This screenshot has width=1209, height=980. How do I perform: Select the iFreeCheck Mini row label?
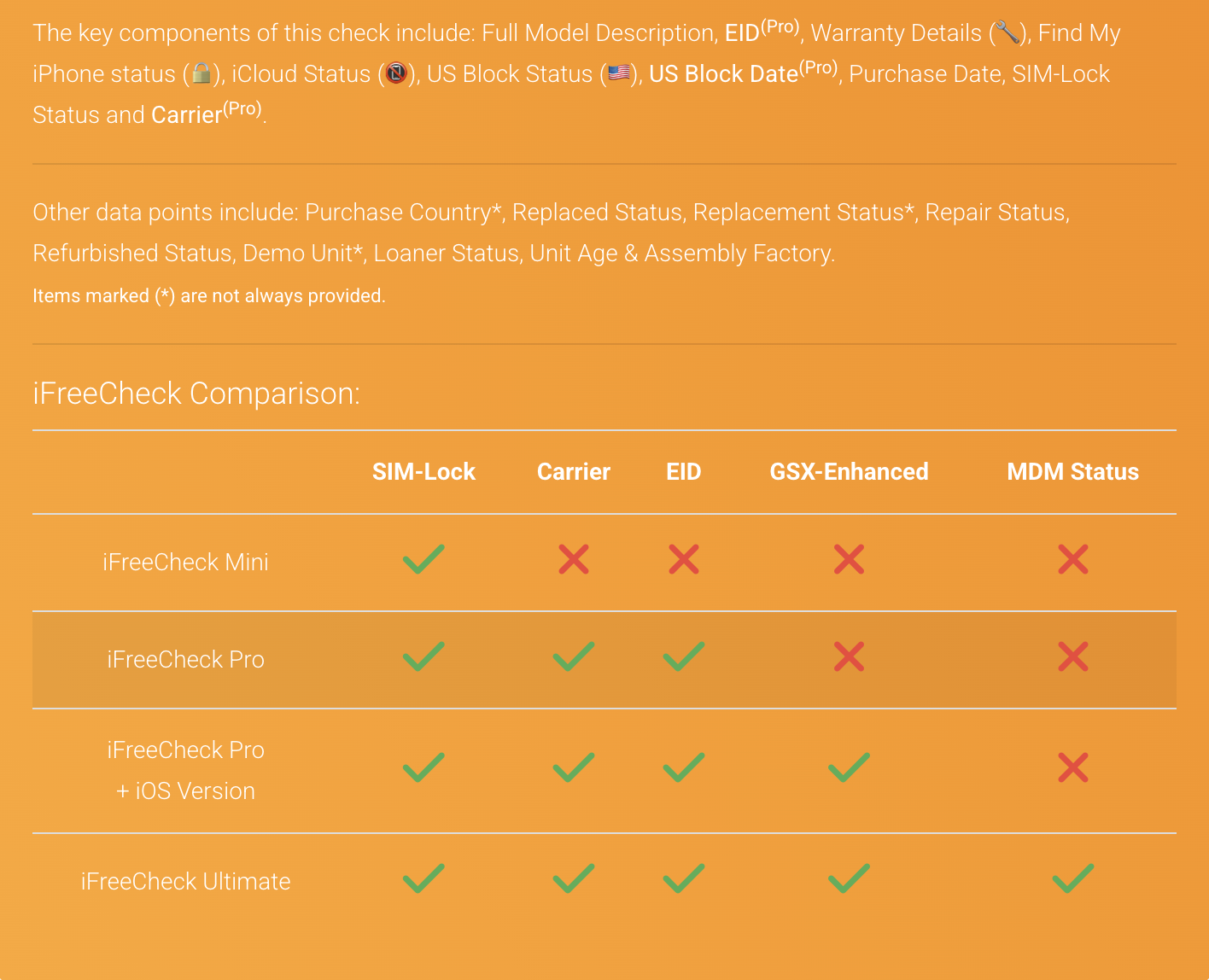pyautogui.click(x=185, y=562)
